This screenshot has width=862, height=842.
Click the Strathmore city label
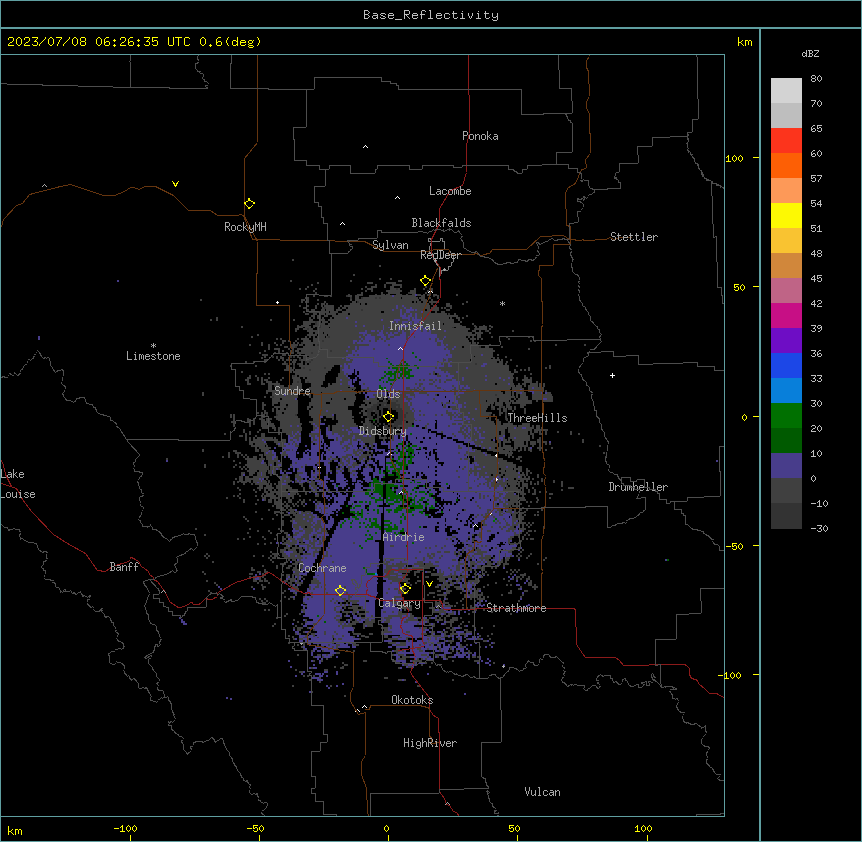point(516,608)
